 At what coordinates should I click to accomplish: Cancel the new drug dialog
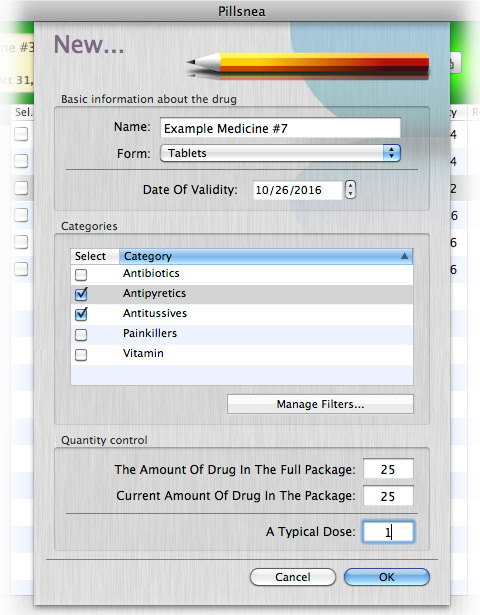pyautogui.click(x=293, y=577)
